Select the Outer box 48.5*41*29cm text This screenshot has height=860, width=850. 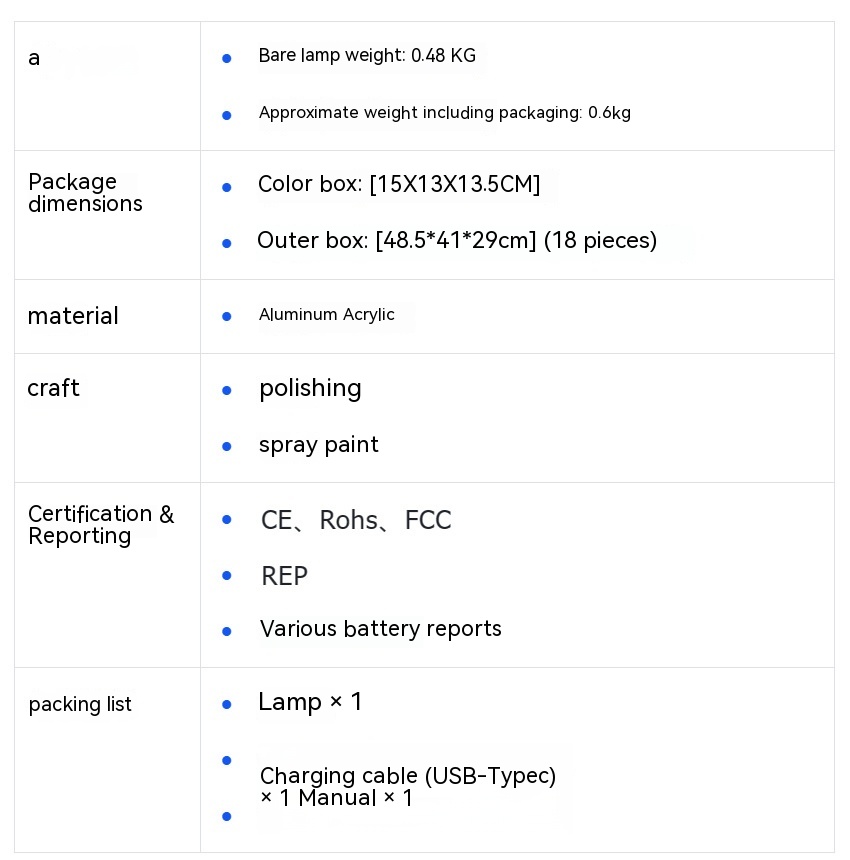click(457, 241)
